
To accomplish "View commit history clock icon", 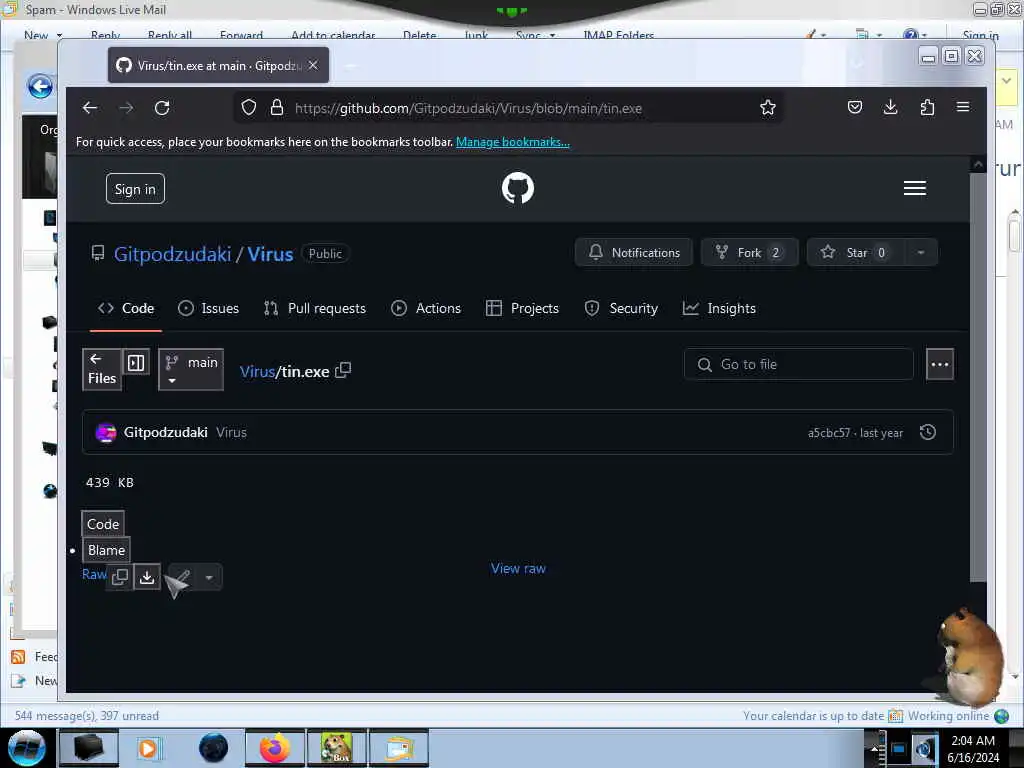I will [927, 432].
